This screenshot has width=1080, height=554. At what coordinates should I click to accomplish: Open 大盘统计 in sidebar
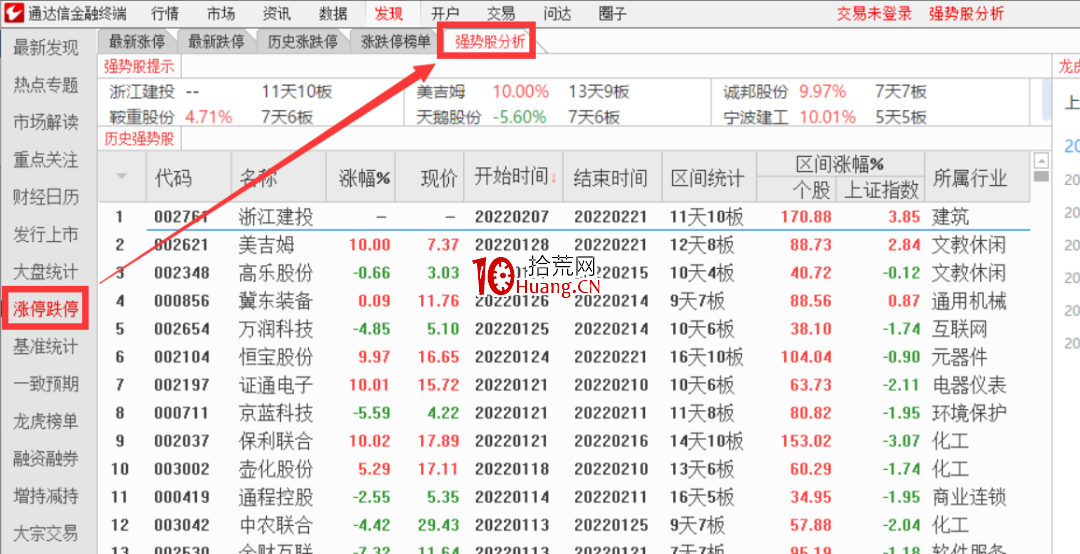[46, 272]
